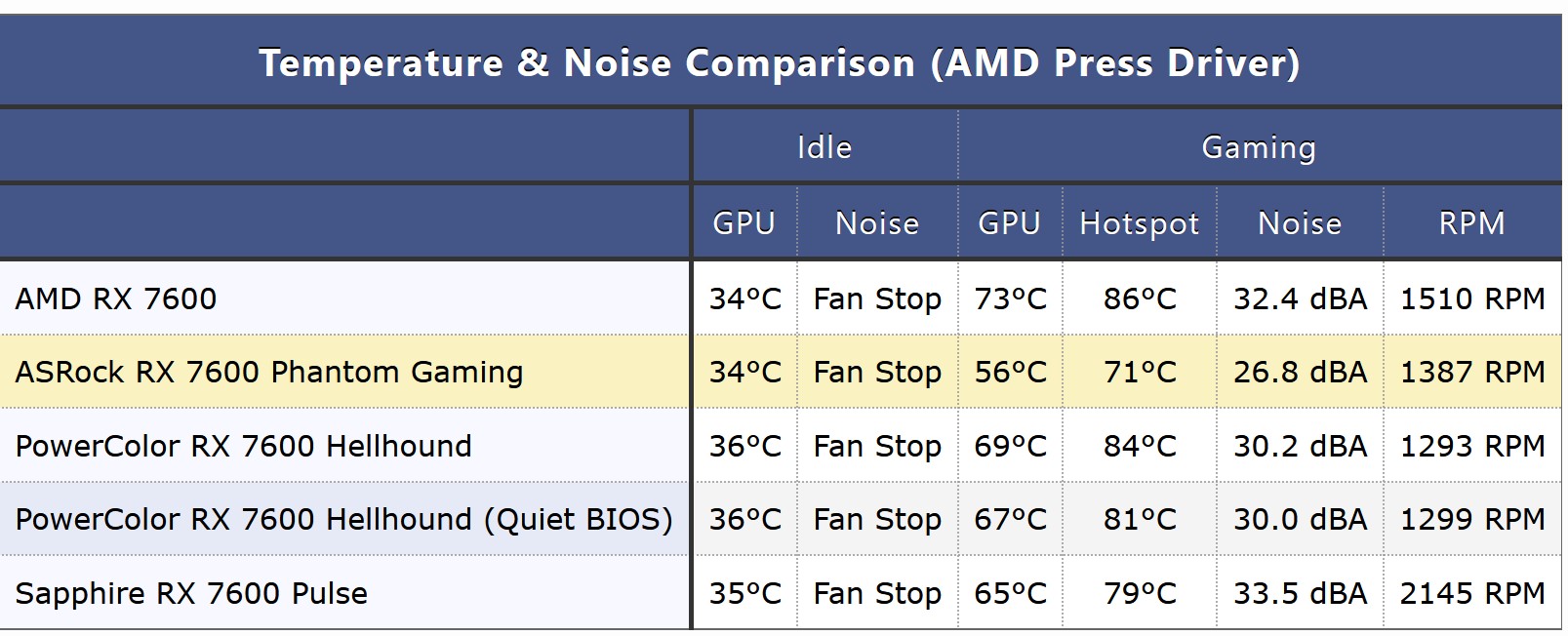
Task: Select the Gaming column group header
Action: point(1259,147)
